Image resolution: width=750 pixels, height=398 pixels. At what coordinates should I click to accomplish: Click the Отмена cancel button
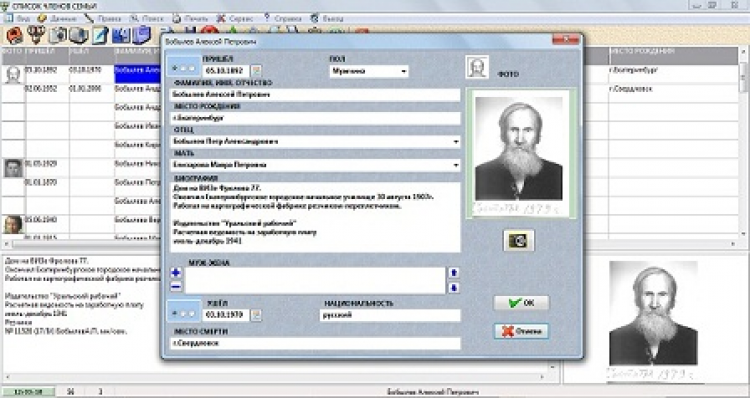tap(521, 331)
